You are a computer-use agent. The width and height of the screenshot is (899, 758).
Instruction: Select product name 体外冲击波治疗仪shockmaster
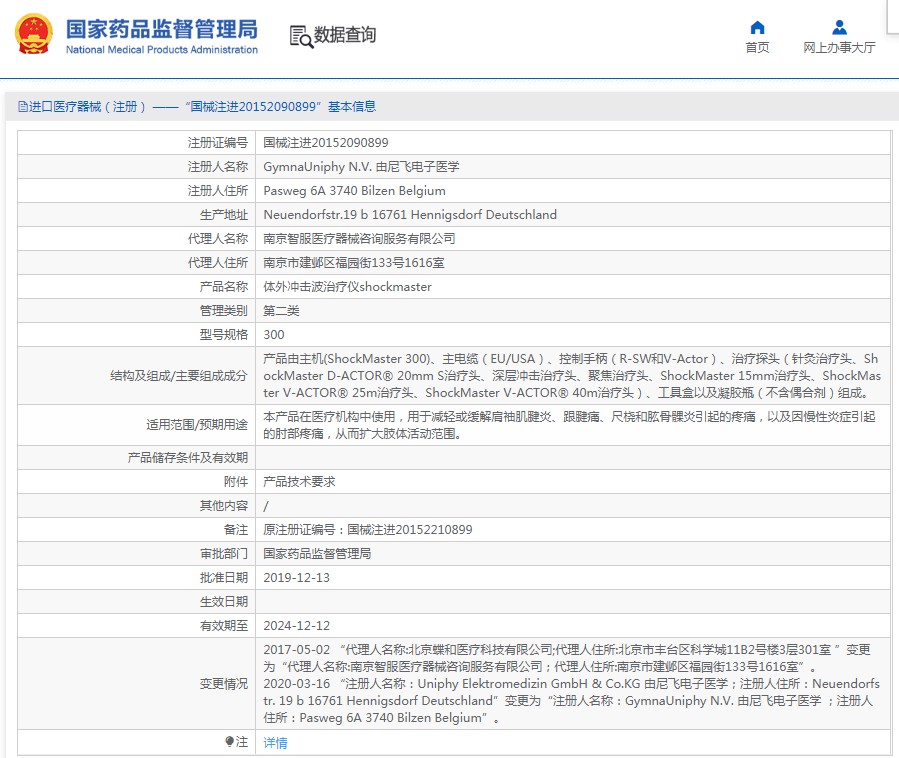347,287
